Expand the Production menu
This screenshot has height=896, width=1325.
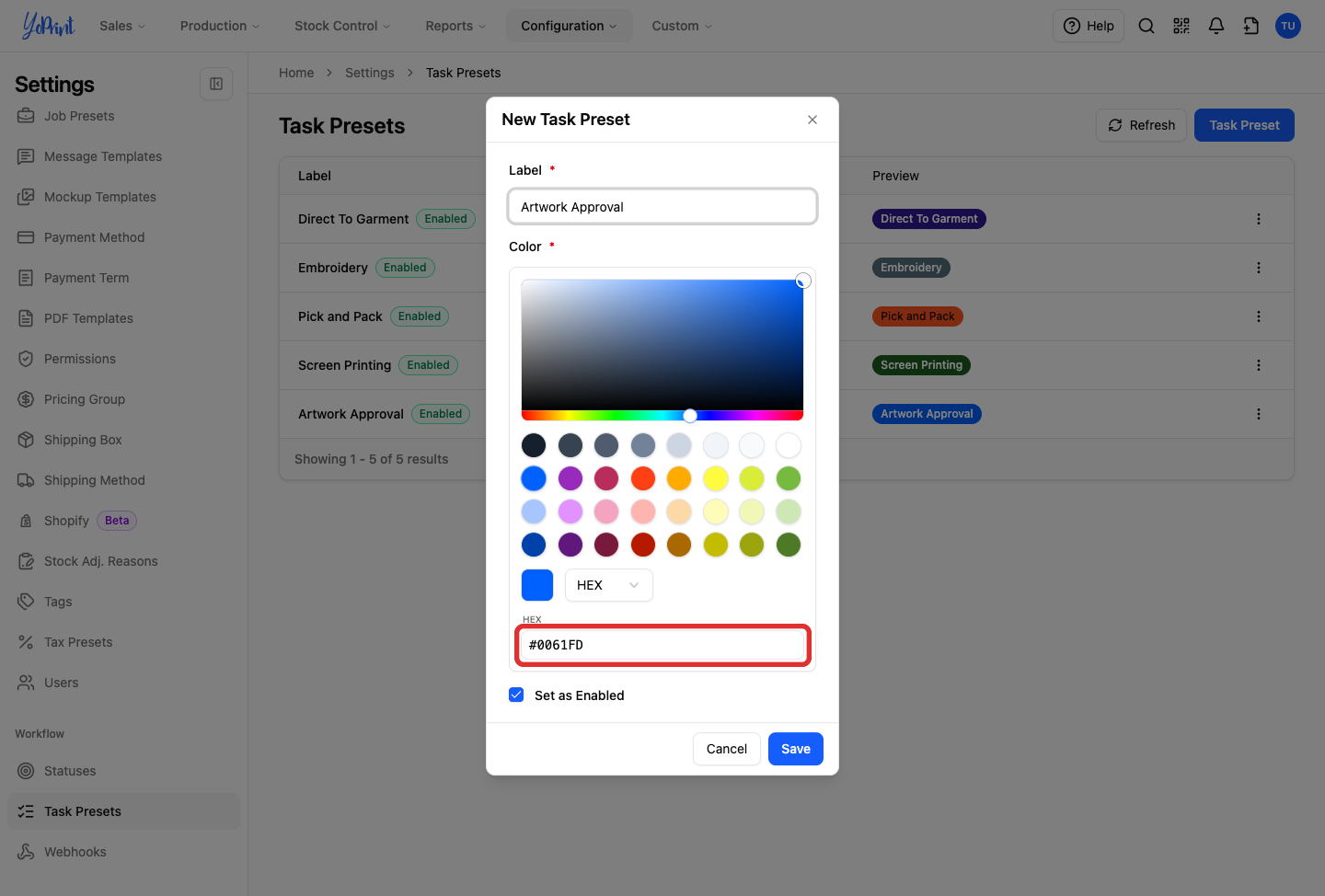coord(220,26)
